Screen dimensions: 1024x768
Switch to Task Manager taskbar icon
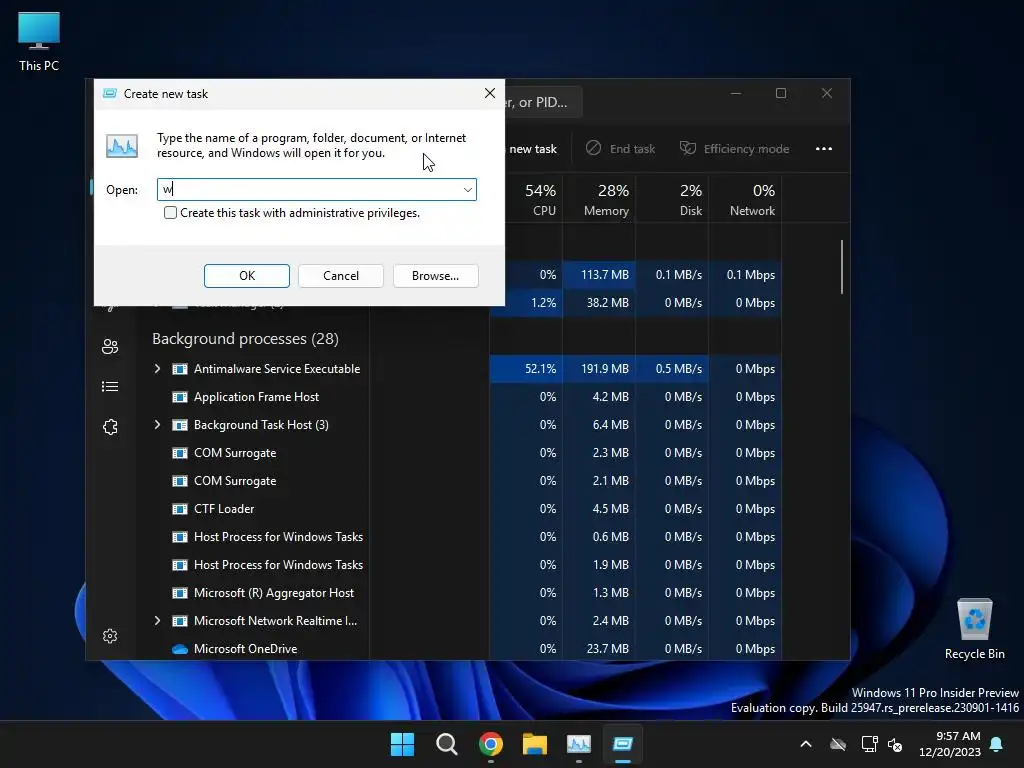click(579, 744)
